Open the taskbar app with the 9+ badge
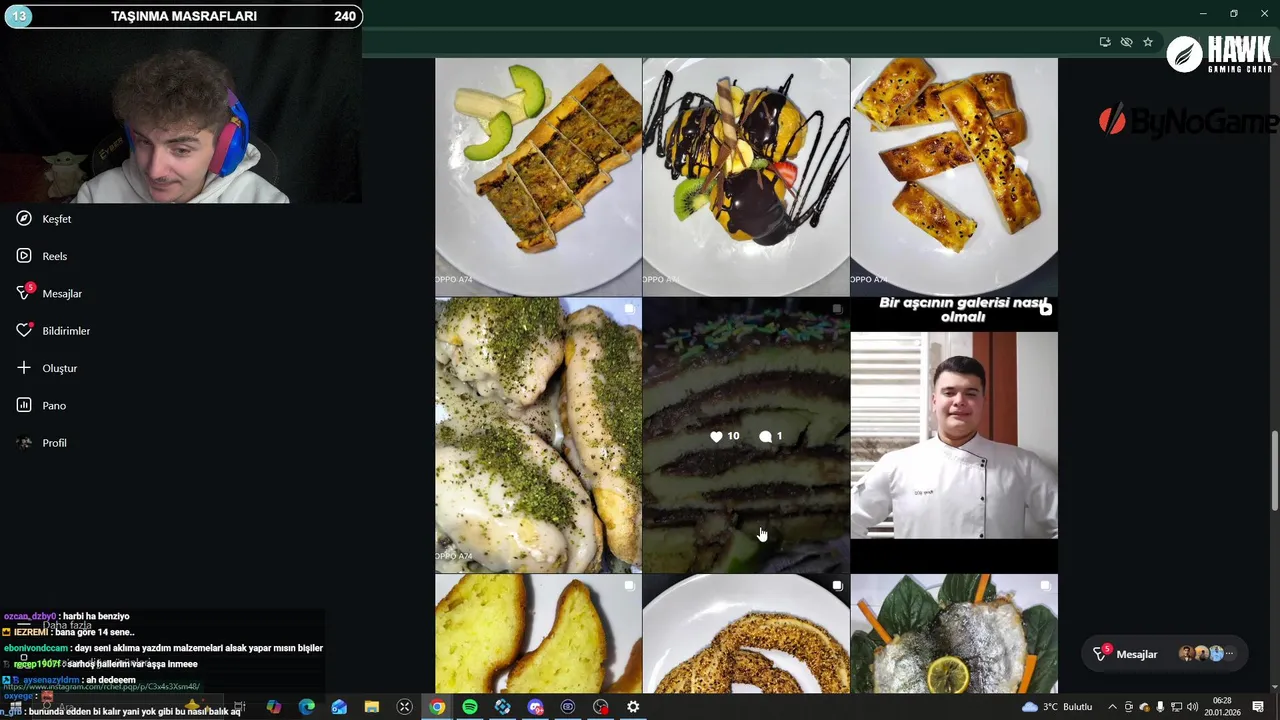This screenshot has height=720, width=1280. pos(535,707)
